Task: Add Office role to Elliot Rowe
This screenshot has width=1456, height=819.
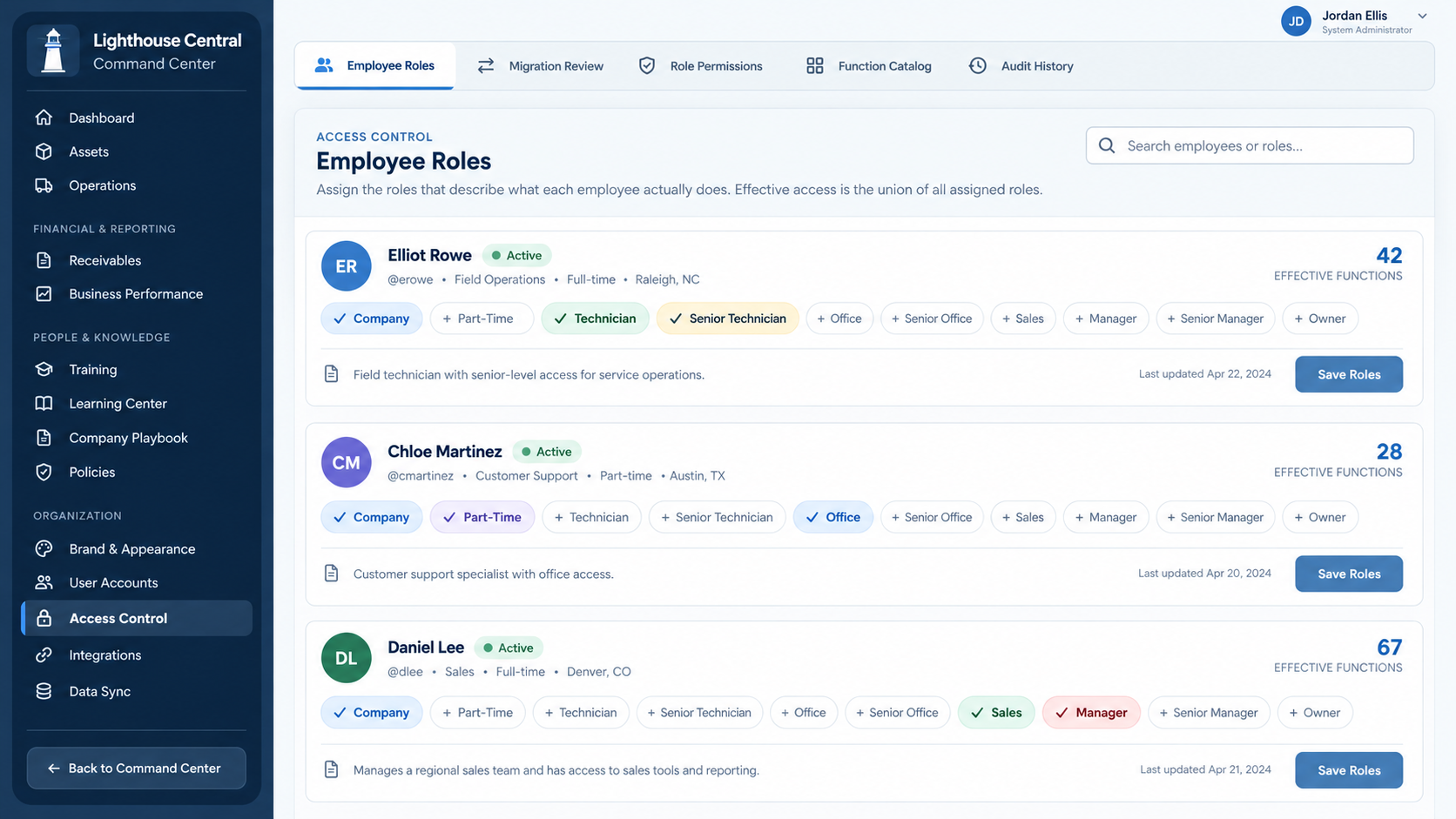Action: pyautogui.click(x=839, y=319)
